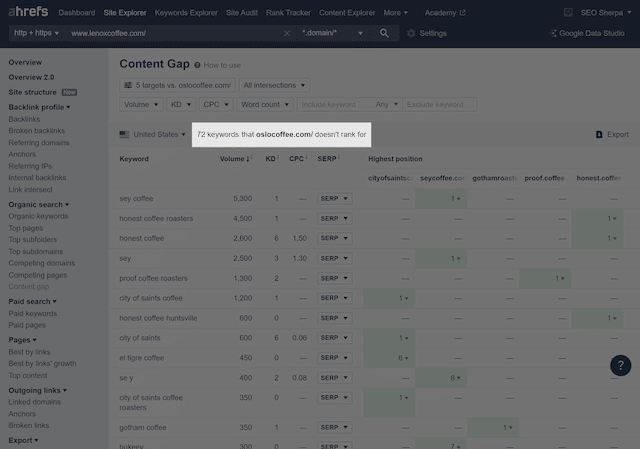Click the Include keyword input field
Image resolution: width=640 pixels, height=449 pixels.
coord(330,104)
